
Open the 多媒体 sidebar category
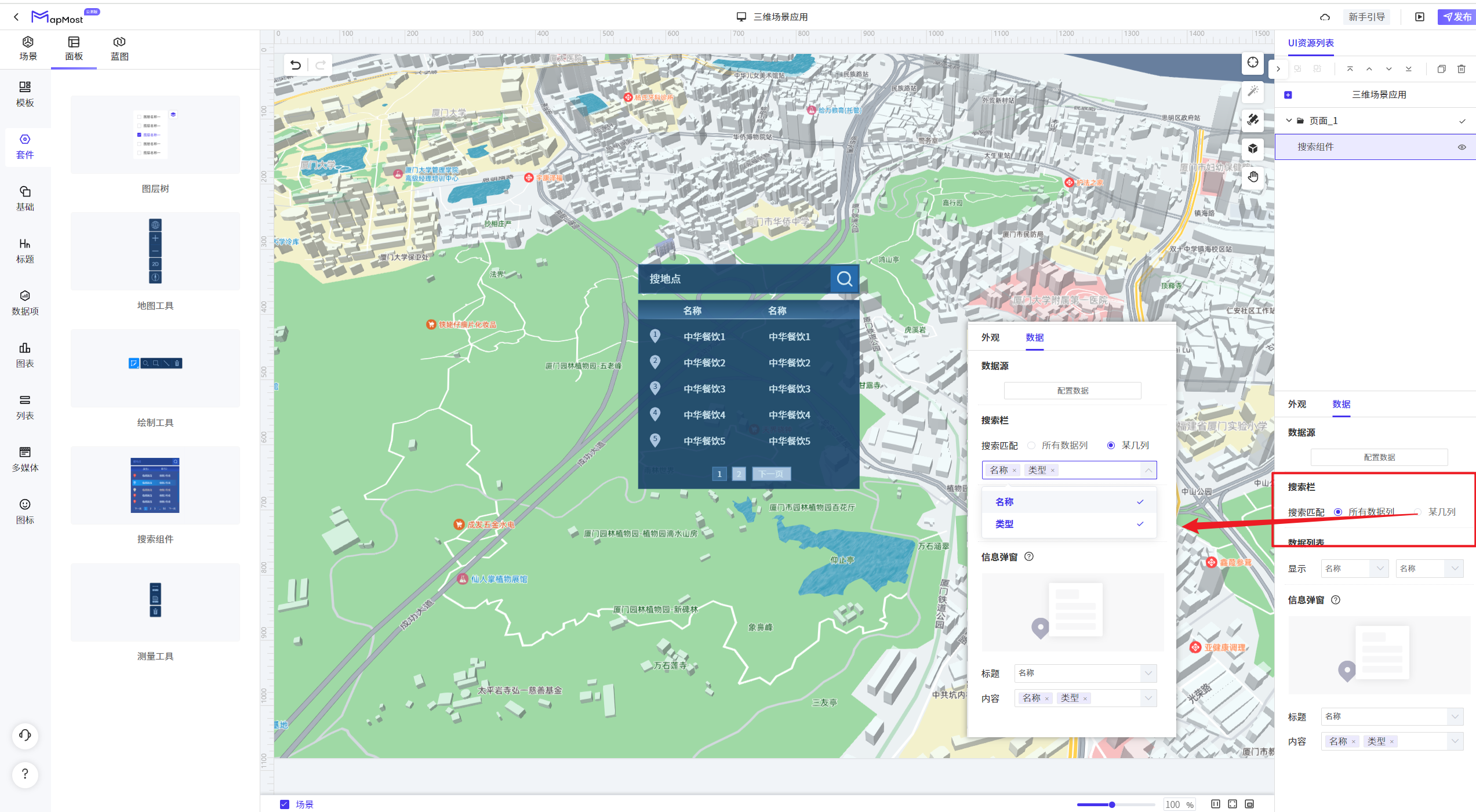click(25, 459)
